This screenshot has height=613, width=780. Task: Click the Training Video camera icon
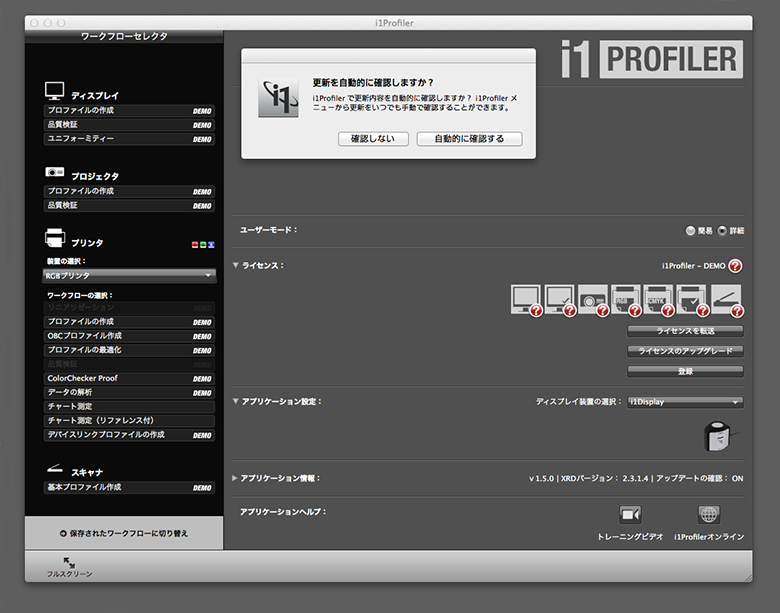coord(629,514)
